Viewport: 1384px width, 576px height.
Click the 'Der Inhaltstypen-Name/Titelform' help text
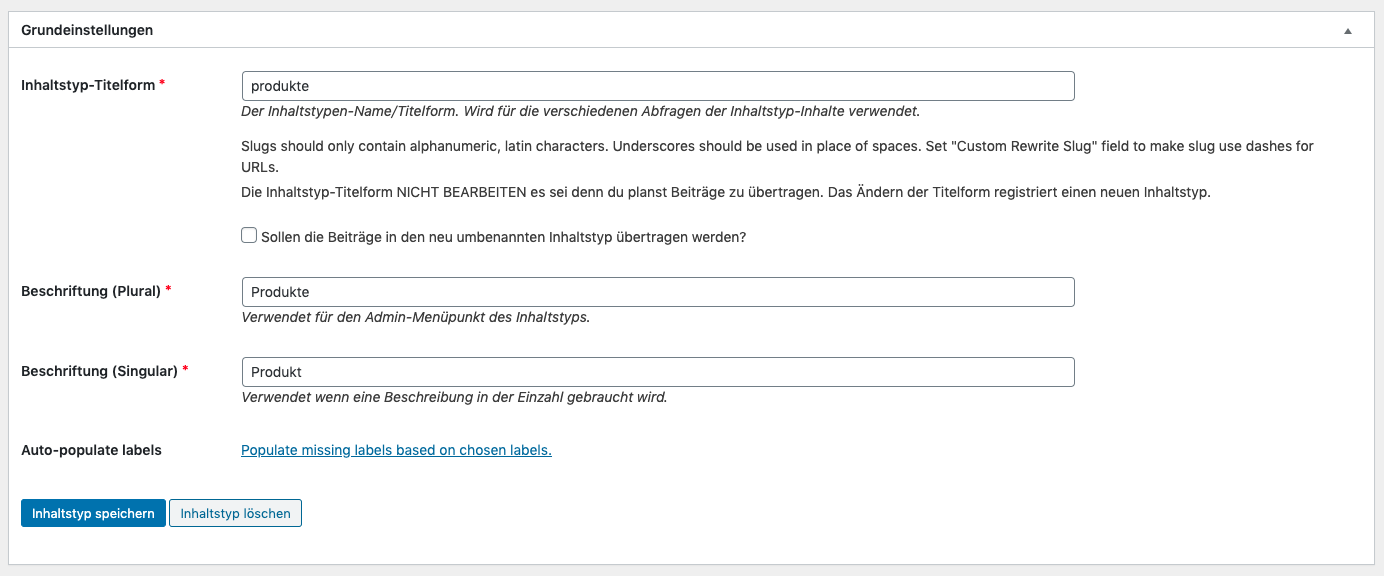(580, 111)
